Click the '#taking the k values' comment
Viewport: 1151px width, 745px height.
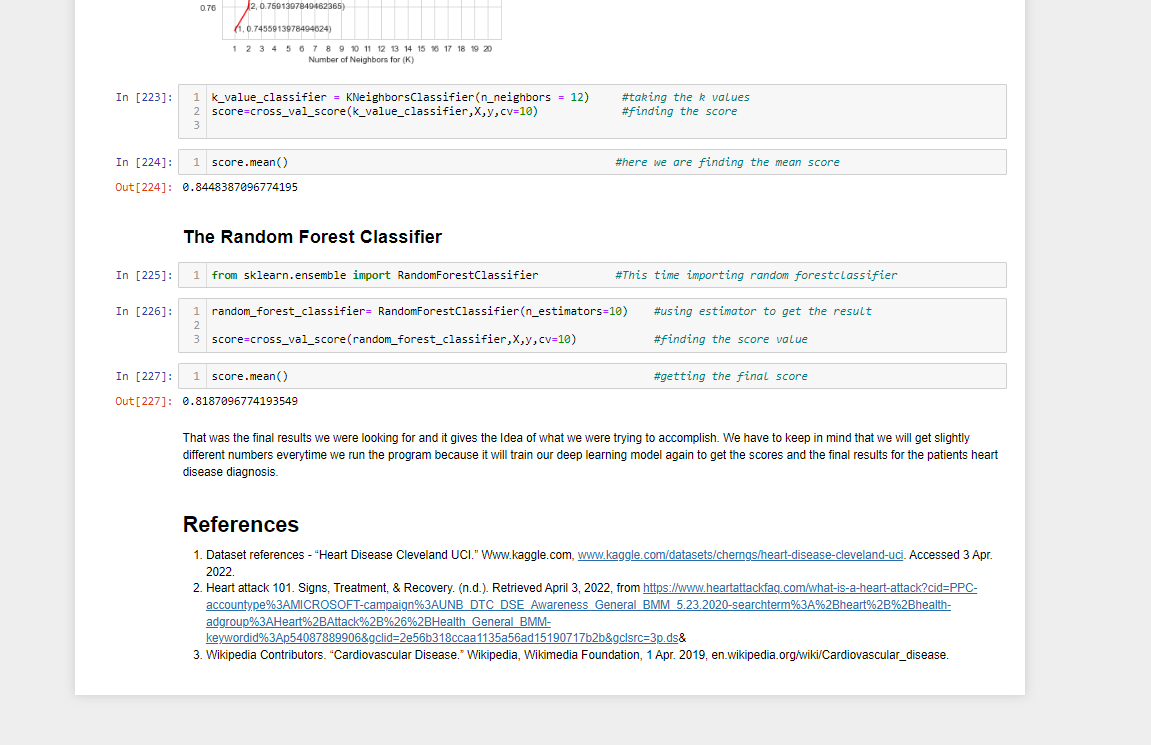pyautogui.click(x=686, y=97)
